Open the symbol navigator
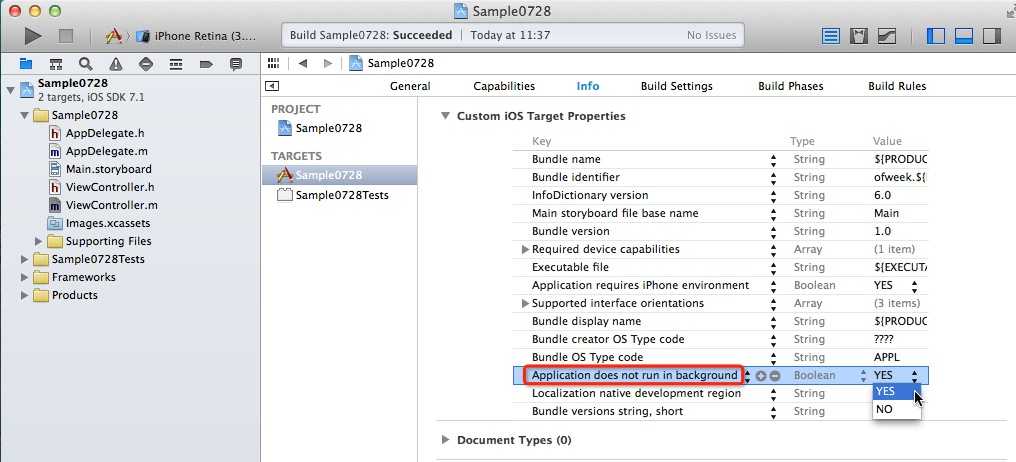Screen dimensions: 1016x462 coord(56,64)
